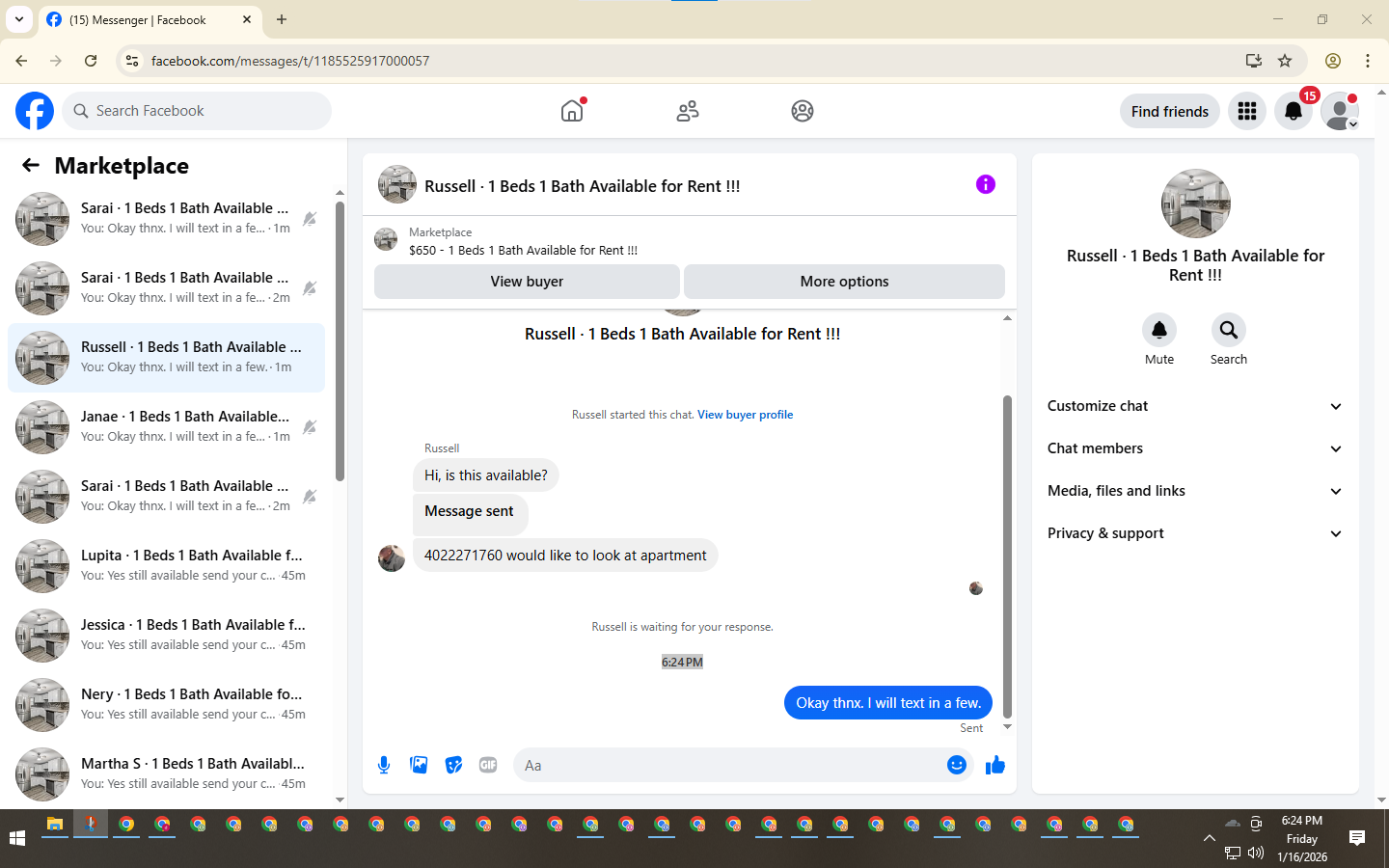Screen dimensions: 1389x868
Task: Open conversation information purple icon
Action: [985, 184]
